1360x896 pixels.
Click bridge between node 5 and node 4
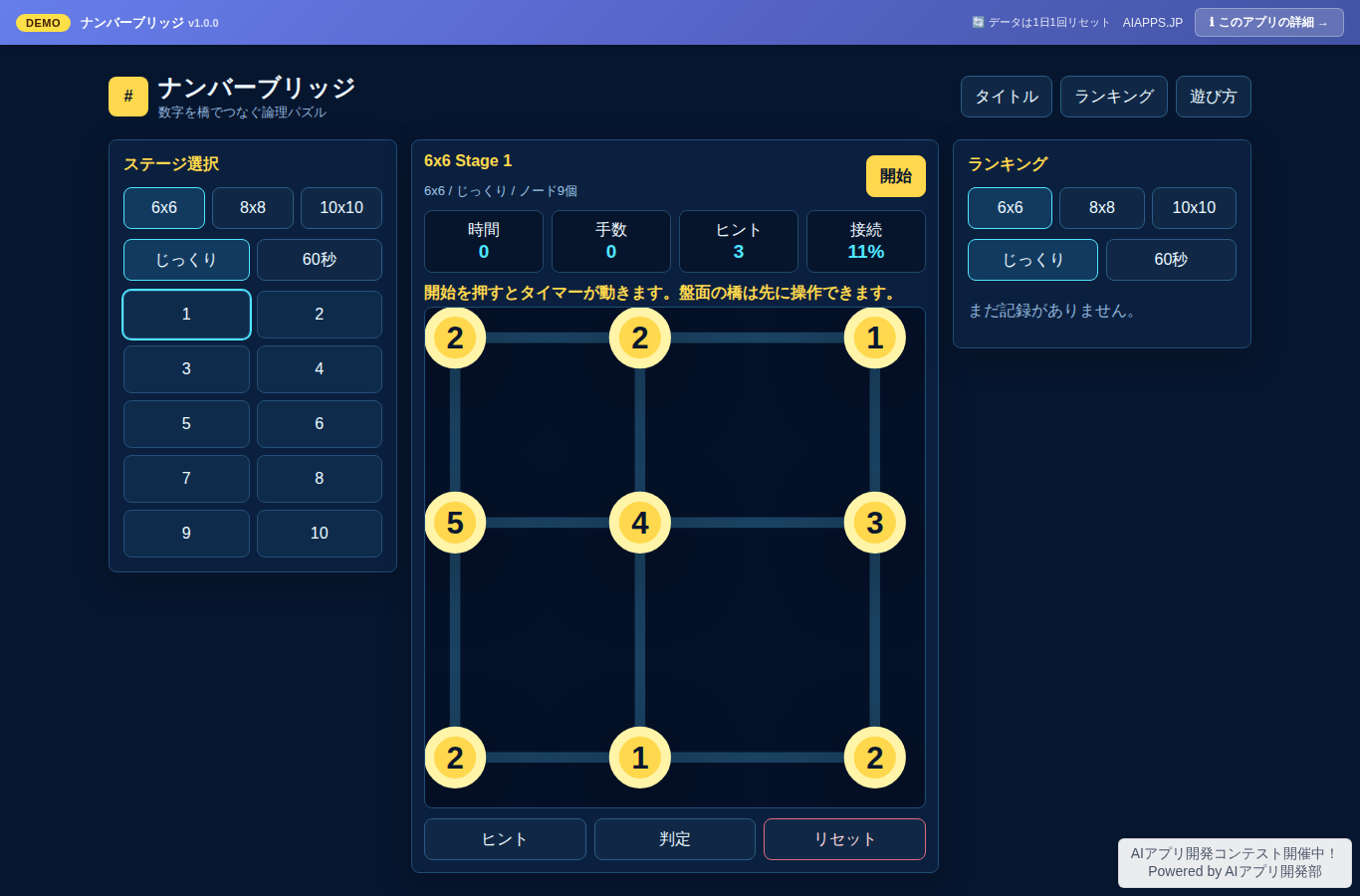548,523
